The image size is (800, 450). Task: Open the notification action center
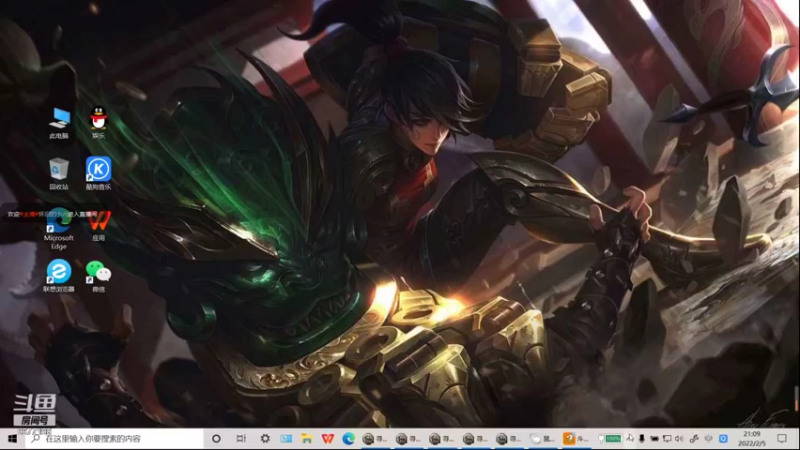pos(782,438)
